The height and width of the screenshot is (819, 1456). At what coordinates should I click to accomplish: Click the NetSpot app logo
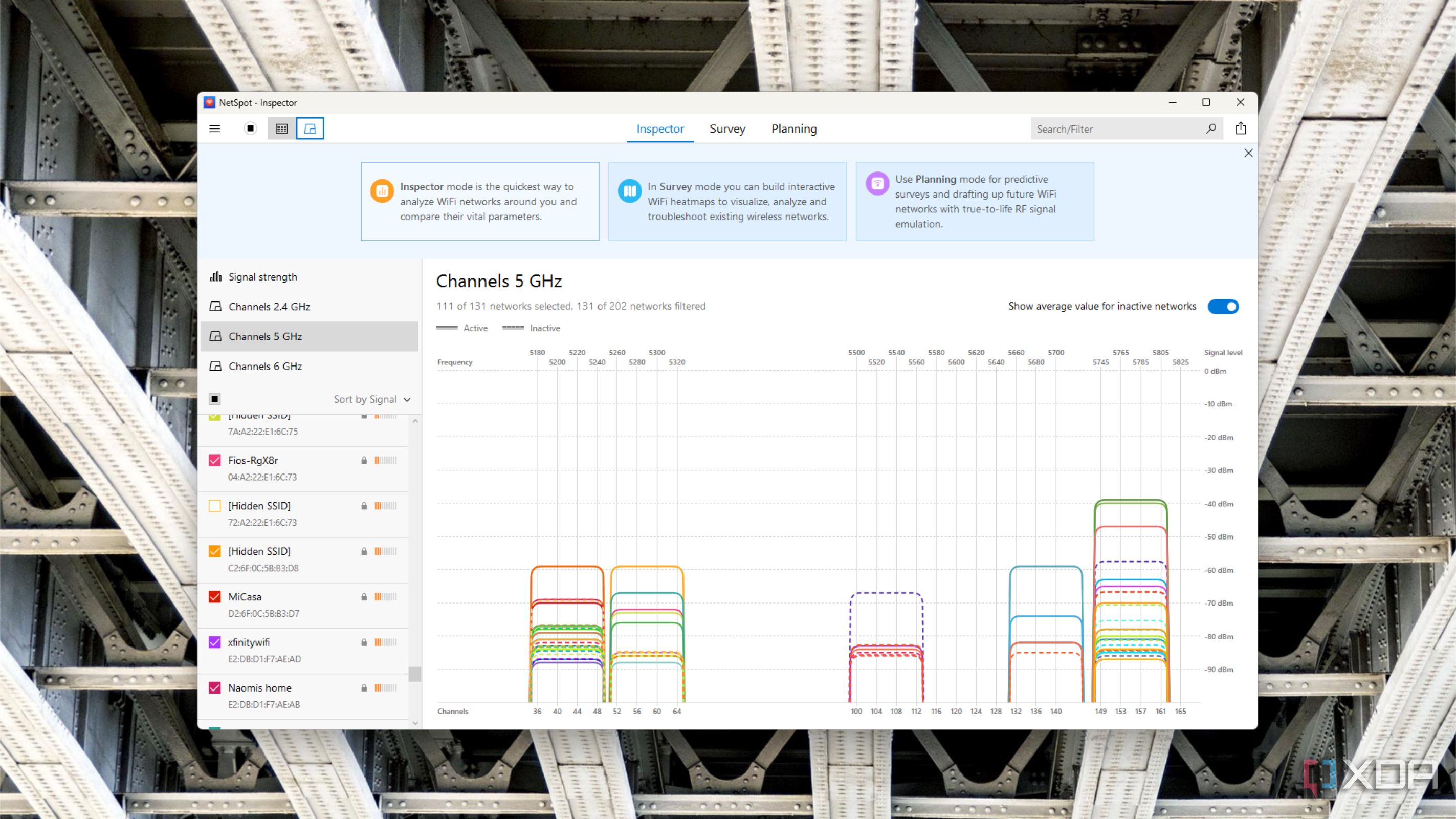click(x=209, y=102)
